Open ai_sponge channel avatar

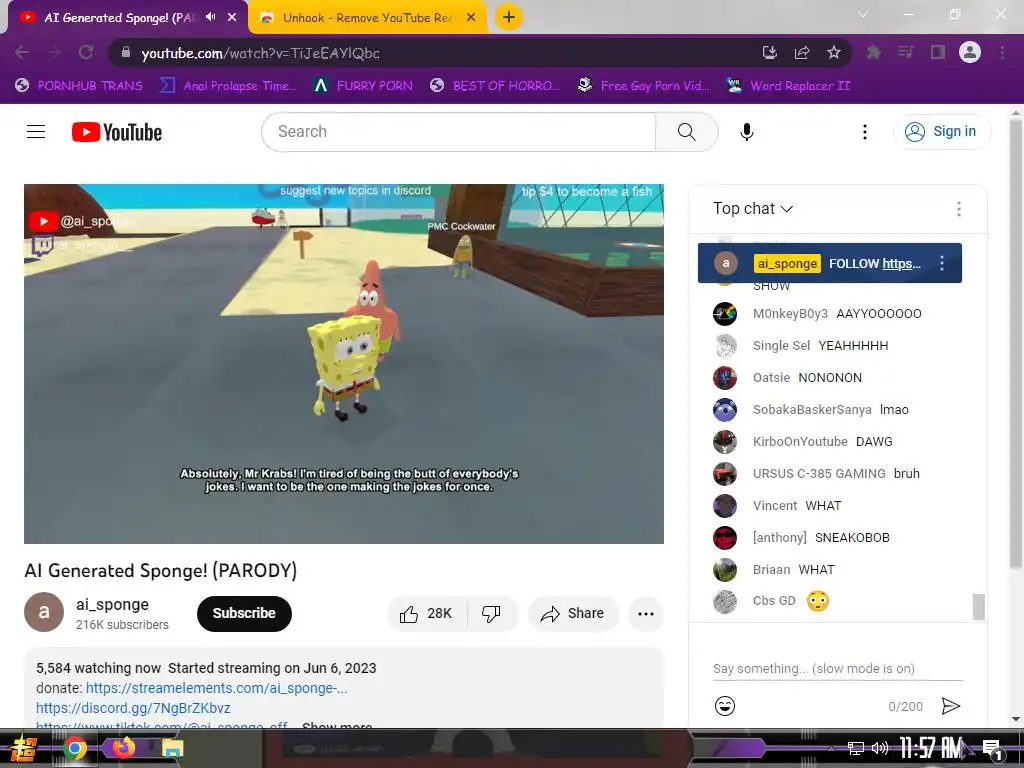tap(44, 612)
